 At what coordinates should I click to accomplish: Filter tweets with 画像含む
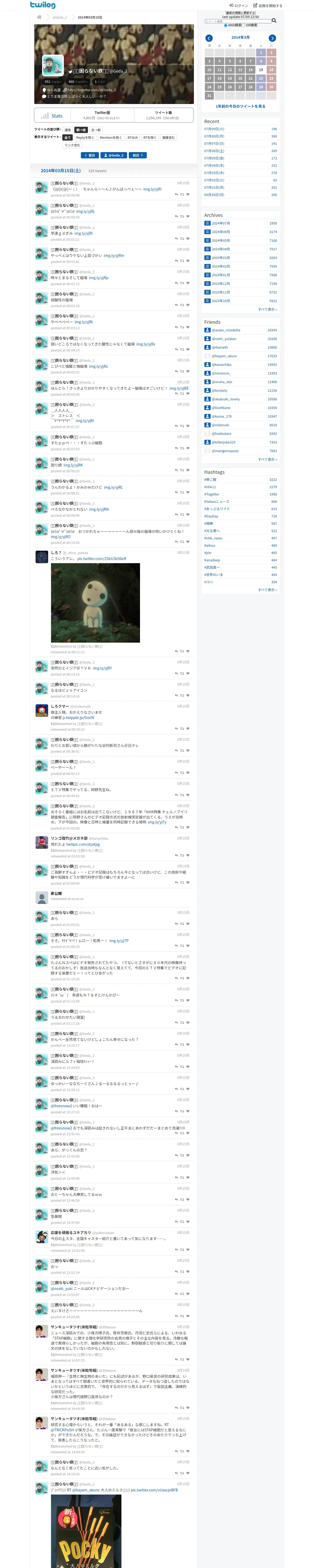click(x=168, y=137)
